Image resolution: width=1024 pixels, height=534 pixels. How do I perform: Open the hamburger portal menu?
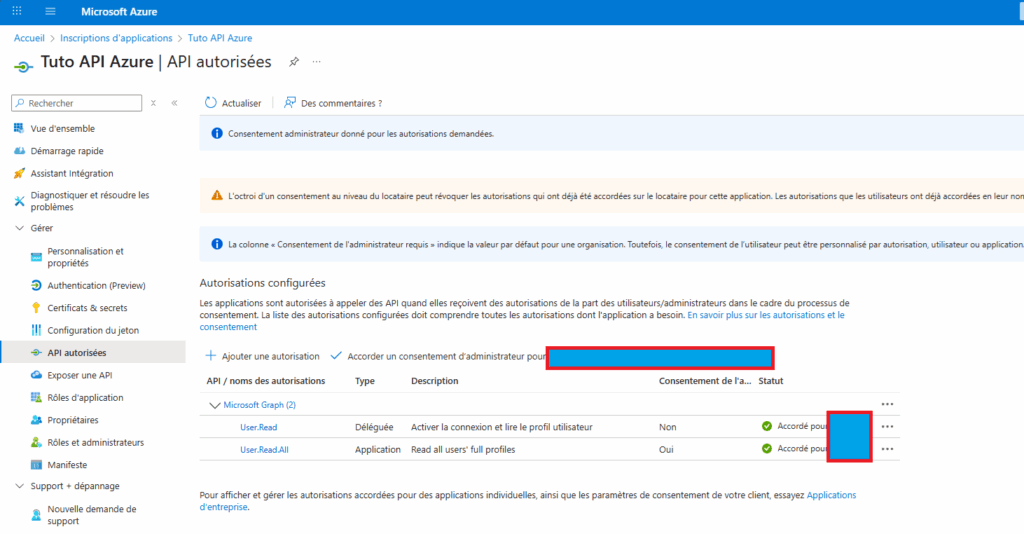pyautogui.click(x=50, y=11)
